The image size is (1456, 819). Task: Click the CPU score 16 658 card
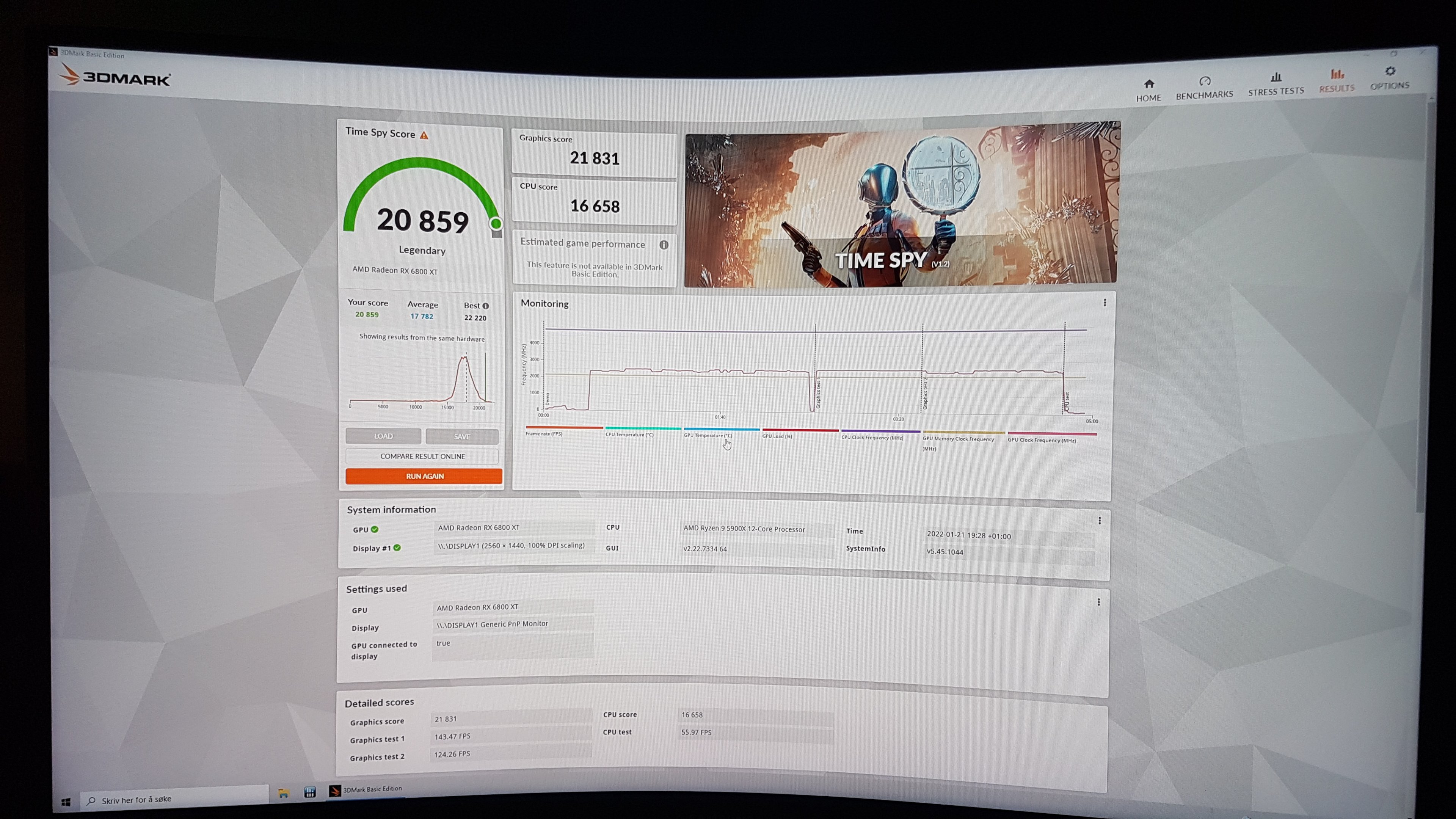pyautogui.click(x=595, y=201)
